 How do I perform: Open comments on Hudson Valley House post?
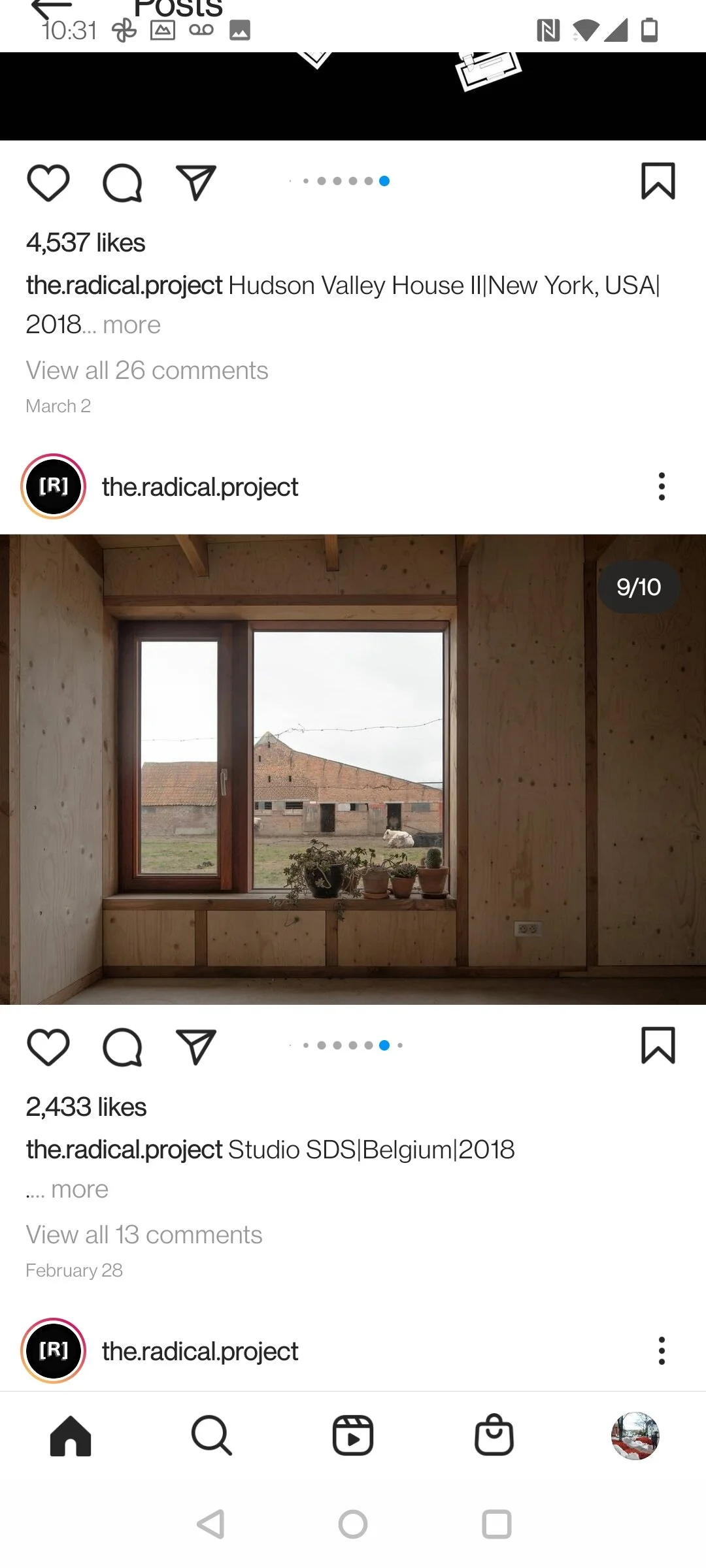(x=122, y=182)
